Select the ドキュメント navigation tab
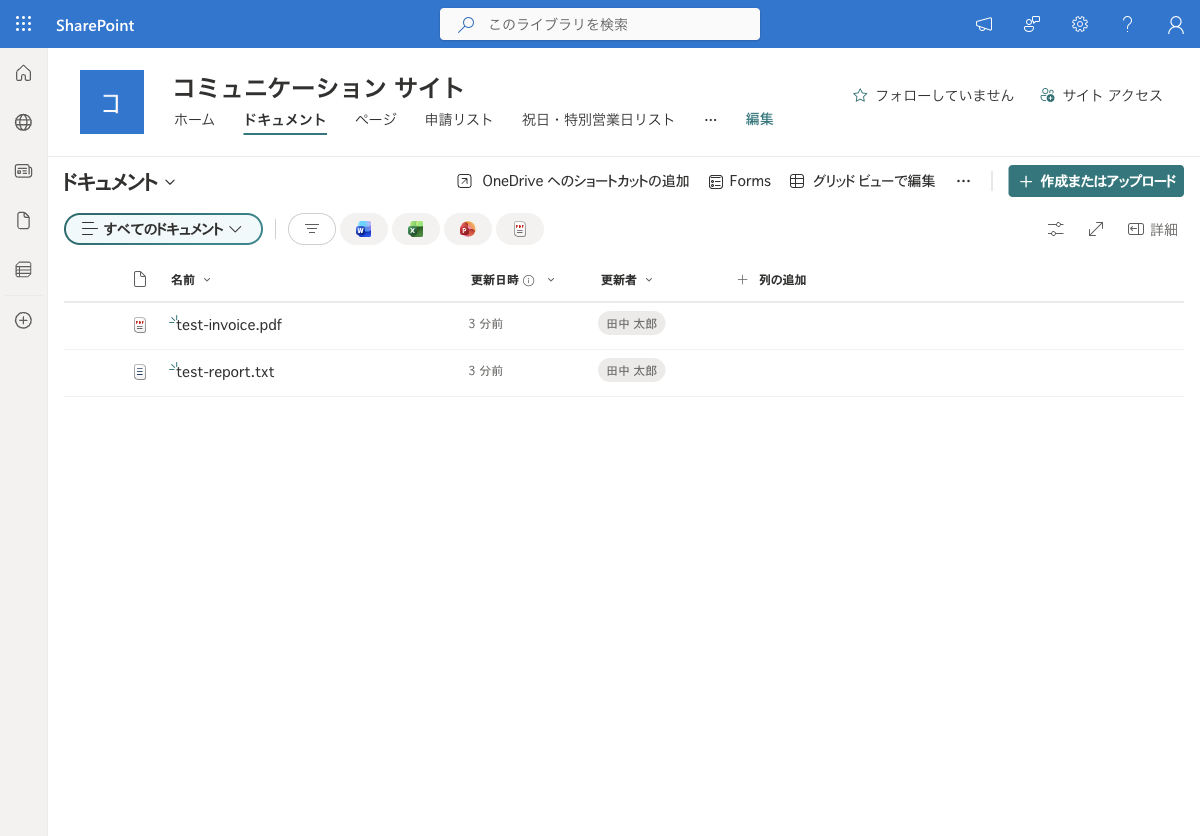This screenshot has height=836, width=1200. point(285,120)
